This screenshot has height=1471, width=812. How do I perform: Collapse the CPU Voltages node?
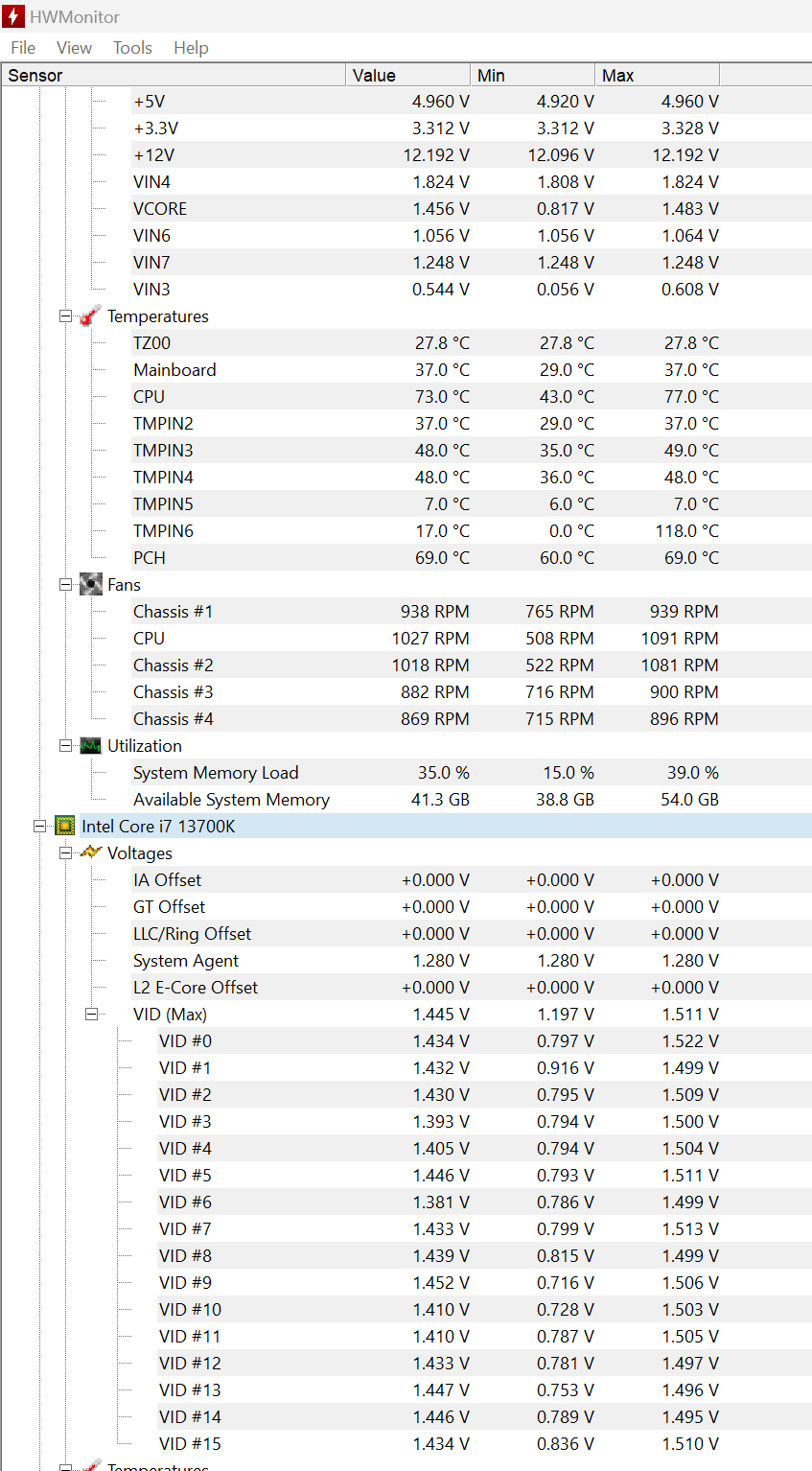(66, 852)
